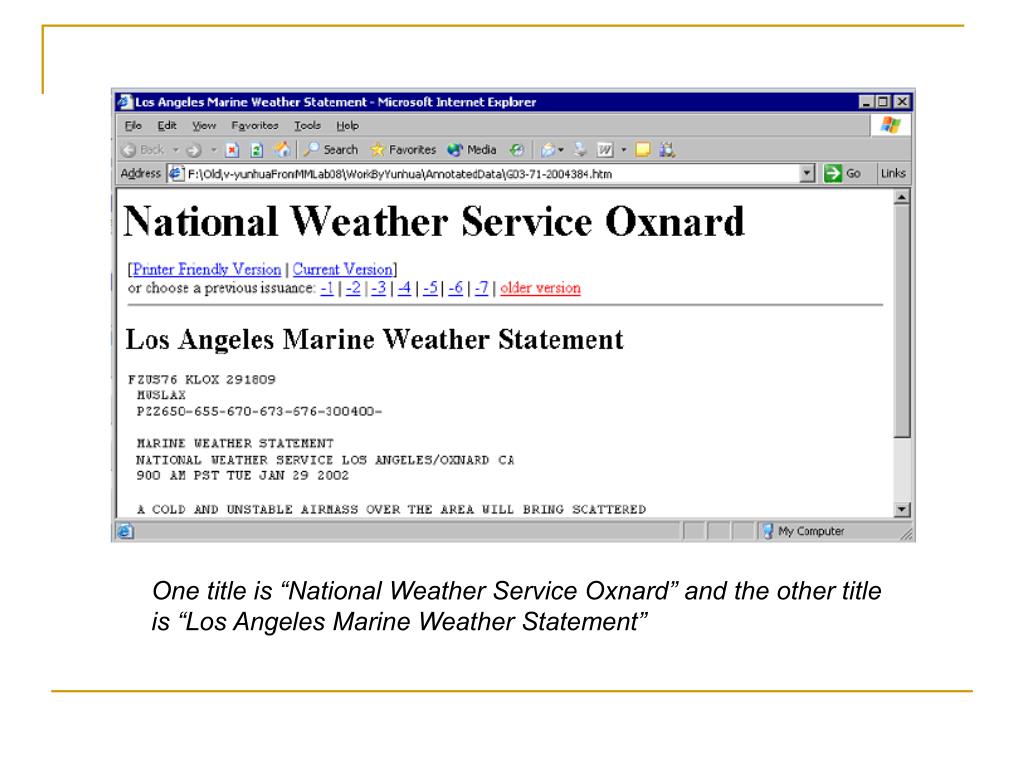
Task: Open the Printer Friendly Version link
Action: (207, 269)
